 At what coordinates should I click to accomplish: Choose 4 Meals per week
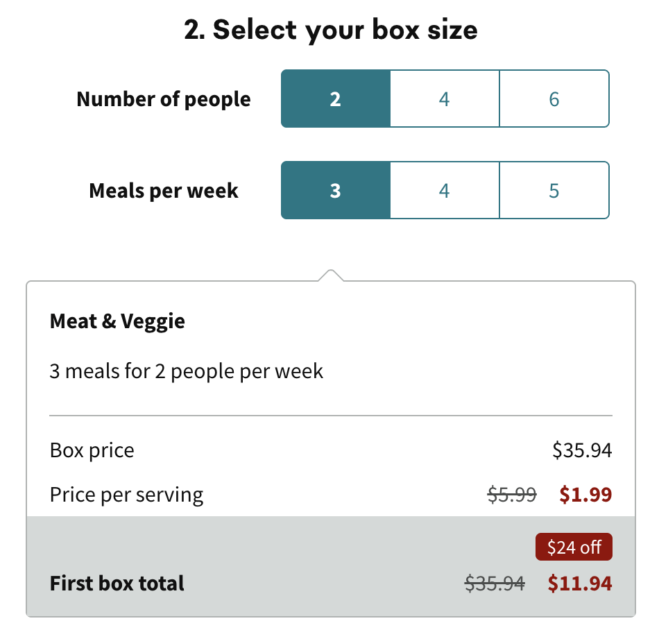coord(444,190)
